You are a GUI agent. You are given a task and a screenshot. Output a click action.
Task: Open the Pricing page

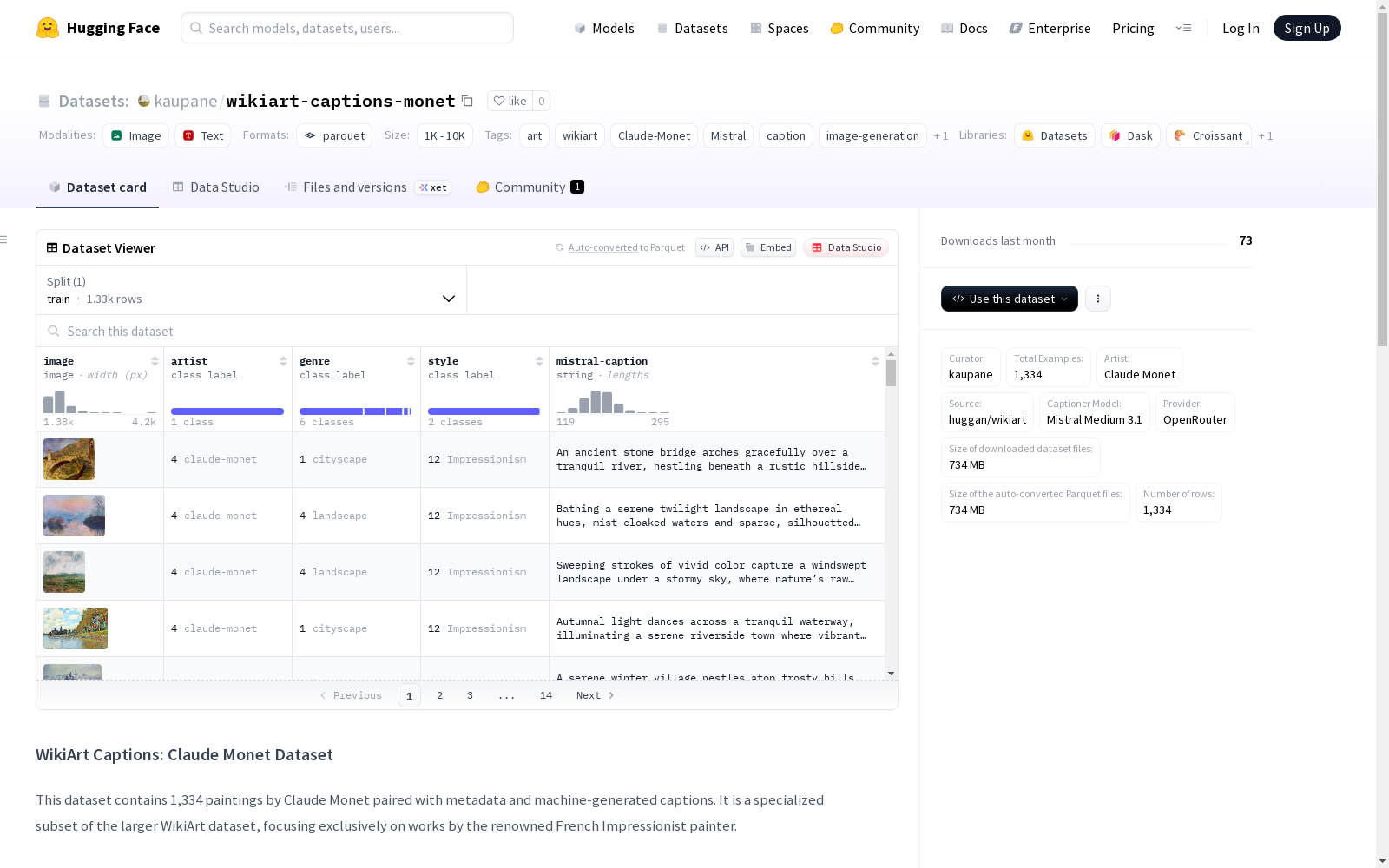tap(1133, 28)
